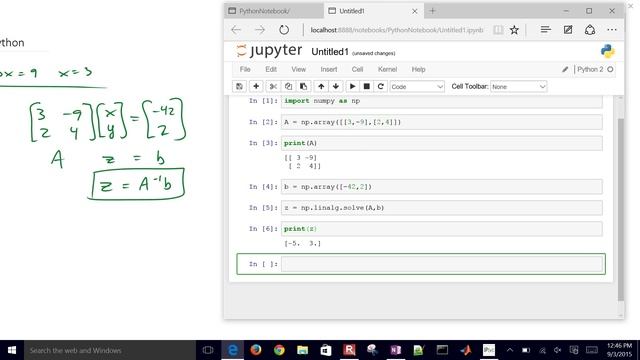
Task: Save notebook with the floppy disk icon
Action: (239, 87)
